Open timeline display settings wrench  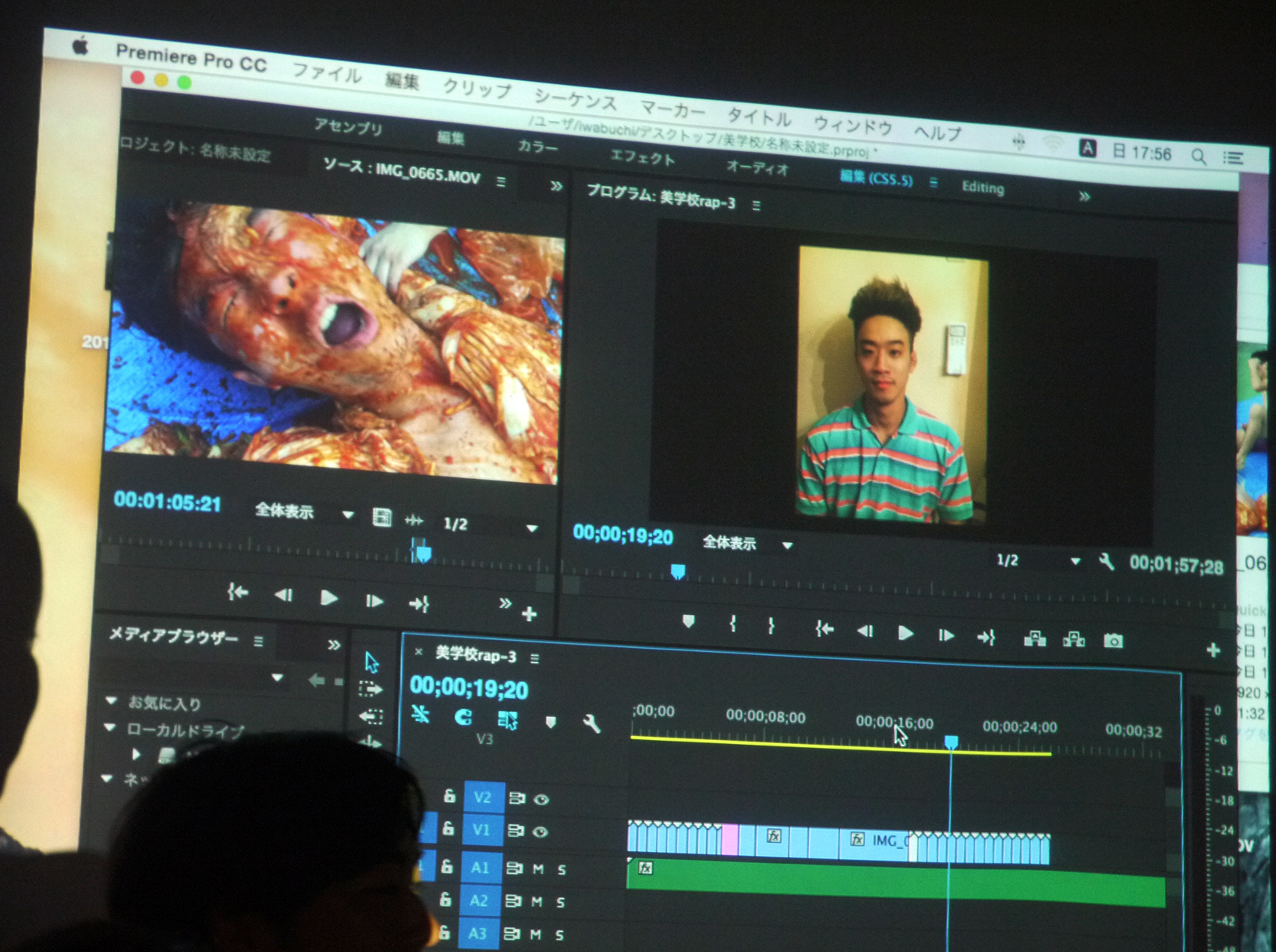click(592, 723)
